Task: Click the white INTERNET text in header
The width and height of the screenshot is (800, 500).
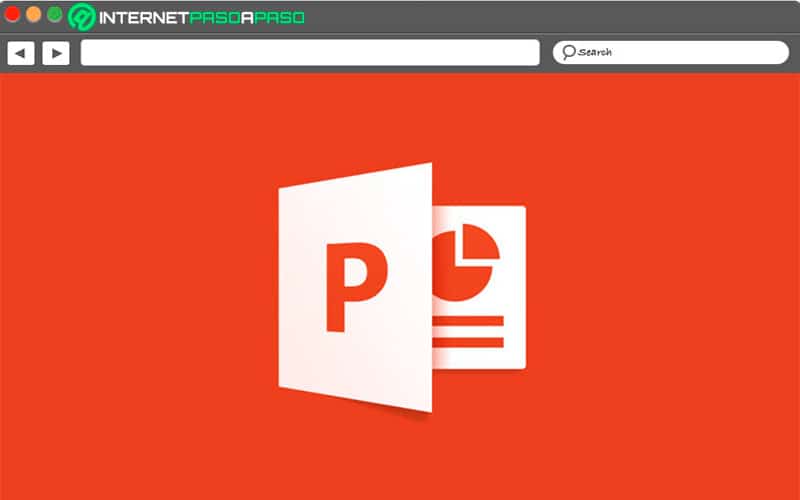Action: [143, 18]
